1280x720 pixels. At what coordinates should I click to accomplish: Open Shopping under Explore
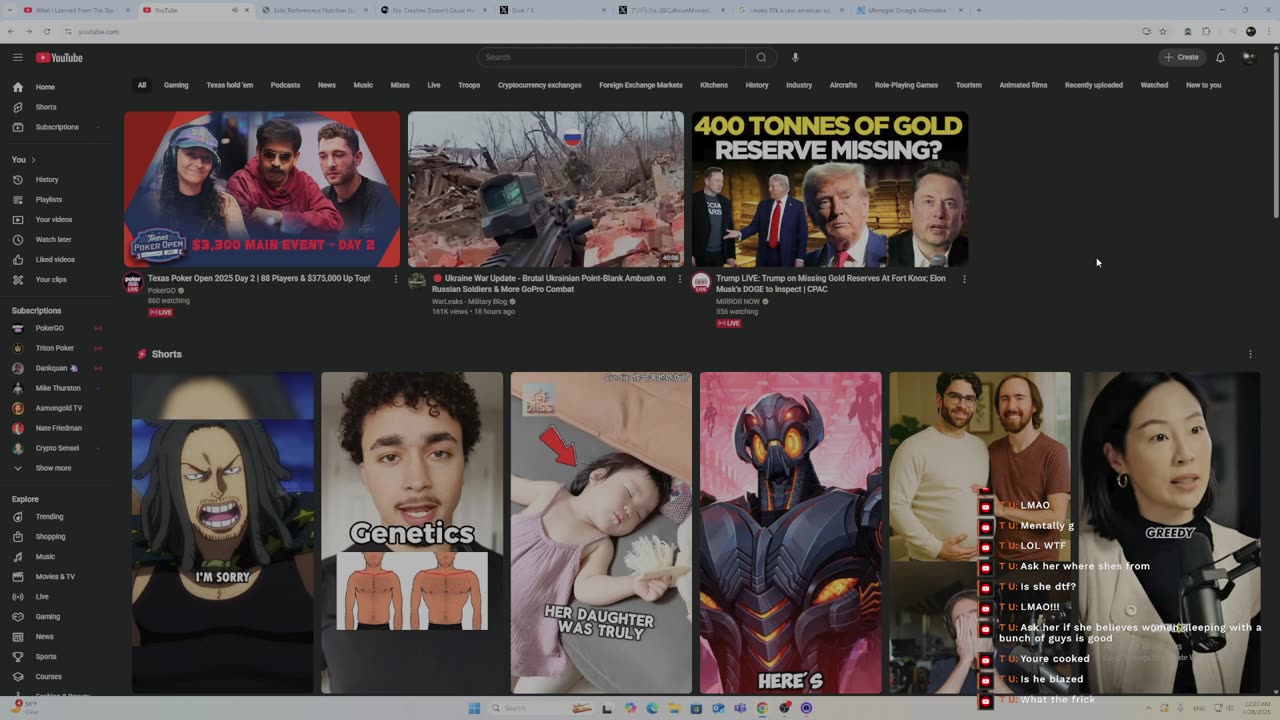pyautogui.click(x=50, y=536)
